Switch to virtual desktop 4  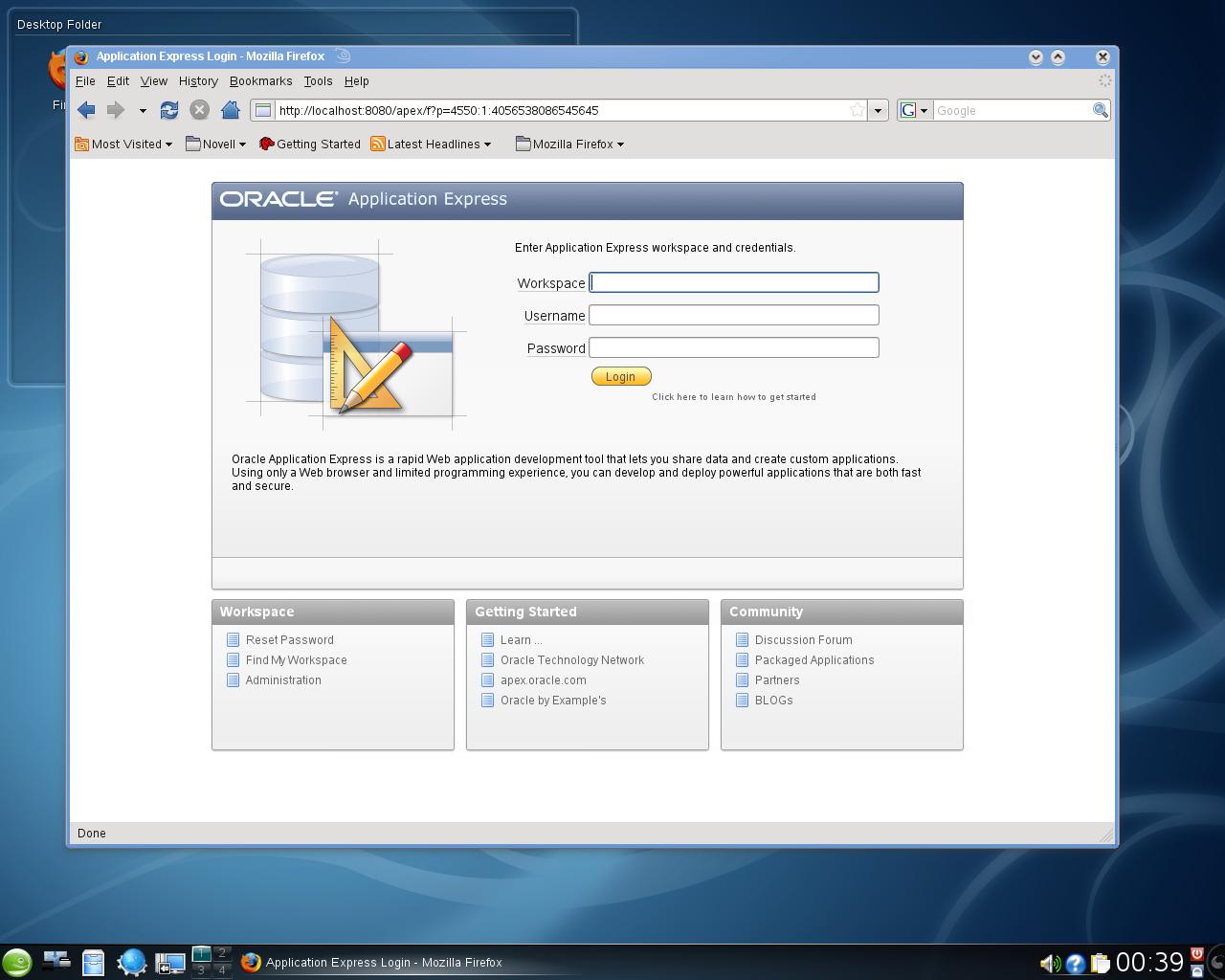click(222, 969)
